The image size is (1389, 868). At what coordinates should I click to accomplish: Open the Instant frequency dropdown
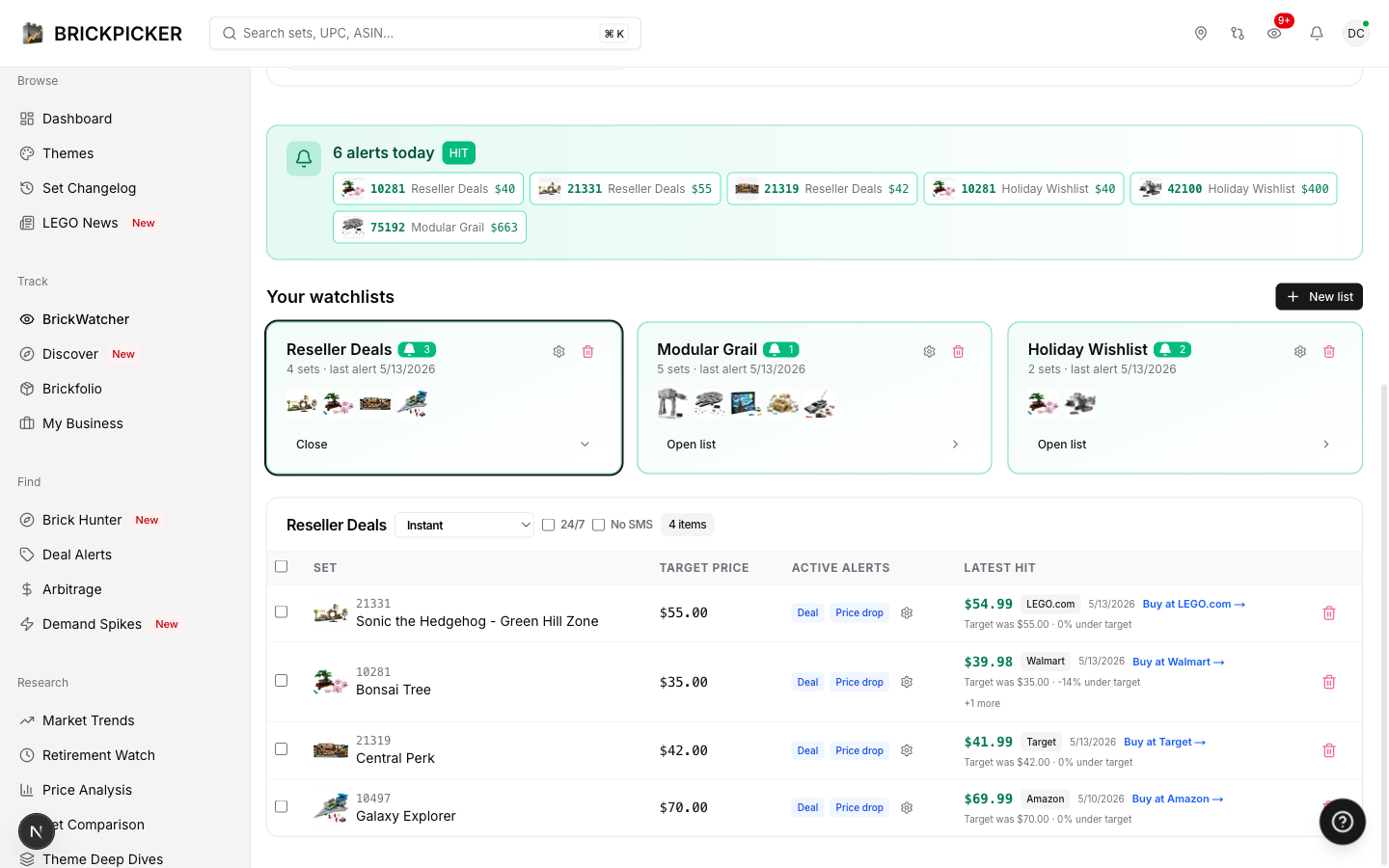(x=465, y=525)
